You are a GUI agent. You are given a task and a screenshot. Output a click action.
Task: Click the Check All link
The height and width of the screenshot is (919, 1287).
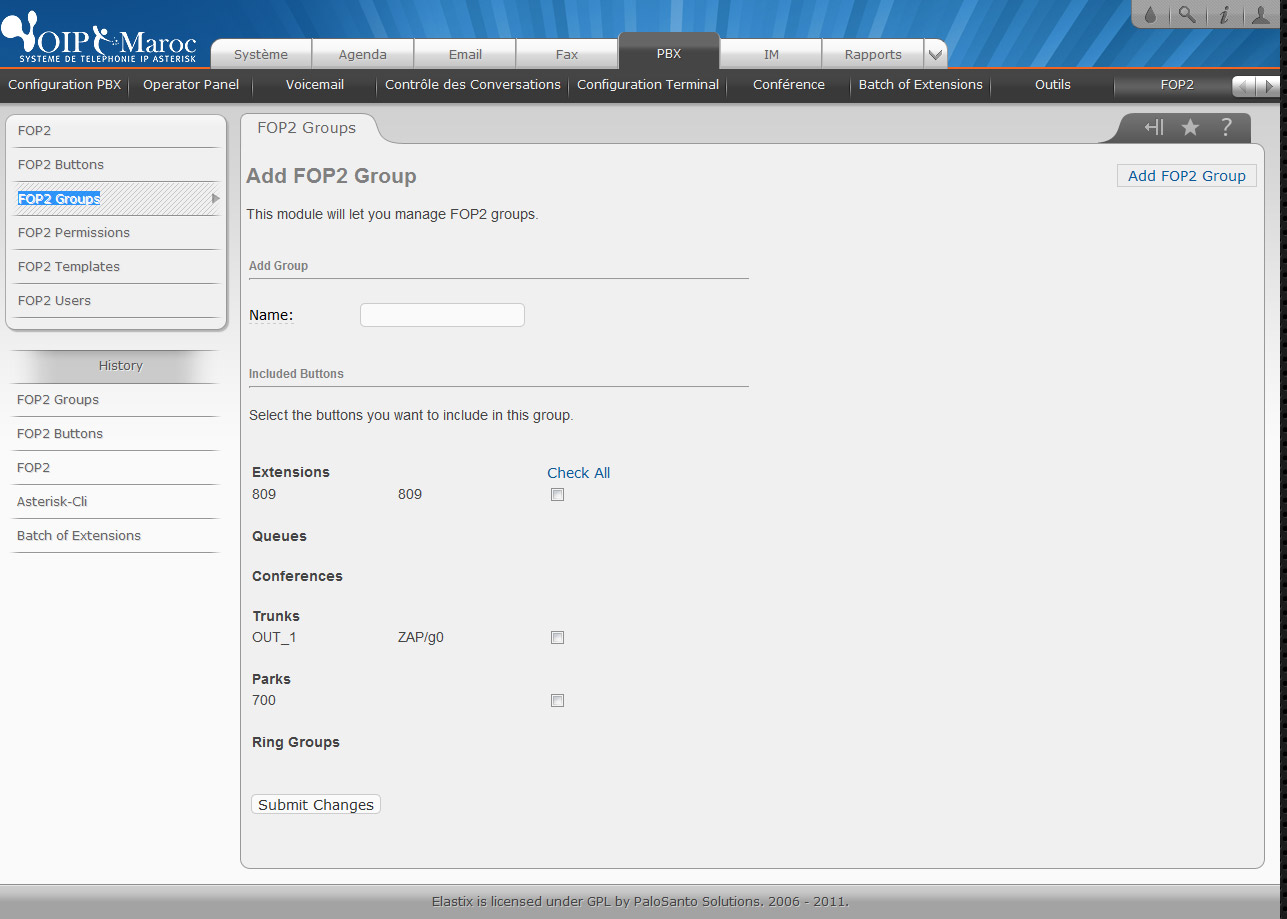578,473
